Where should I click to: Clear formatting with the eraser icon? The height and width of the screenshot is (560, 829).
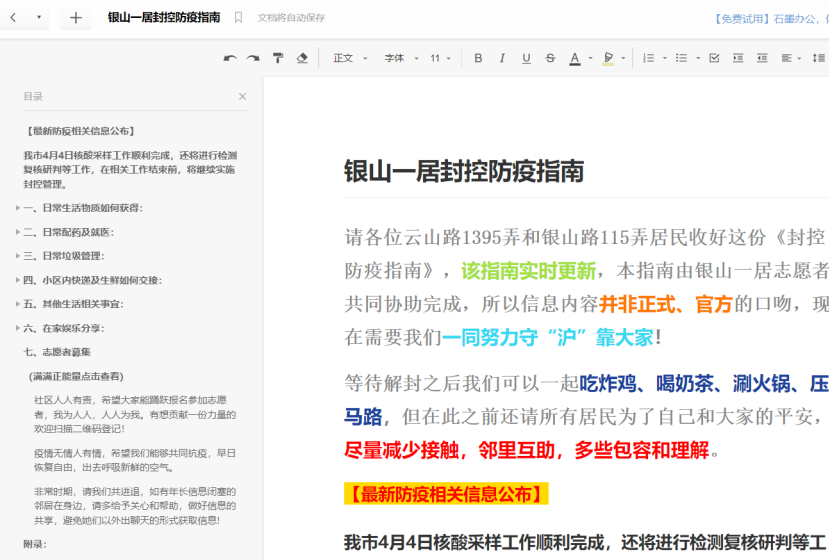coord(302,58)
